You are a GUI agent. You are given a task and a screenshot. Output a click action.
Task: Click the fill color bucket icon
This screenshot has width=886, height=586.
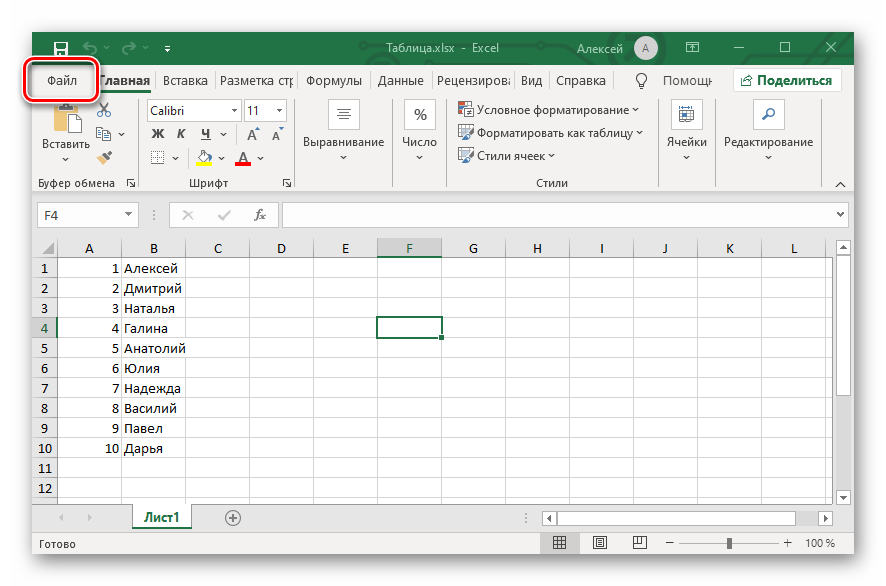(204, 158)
